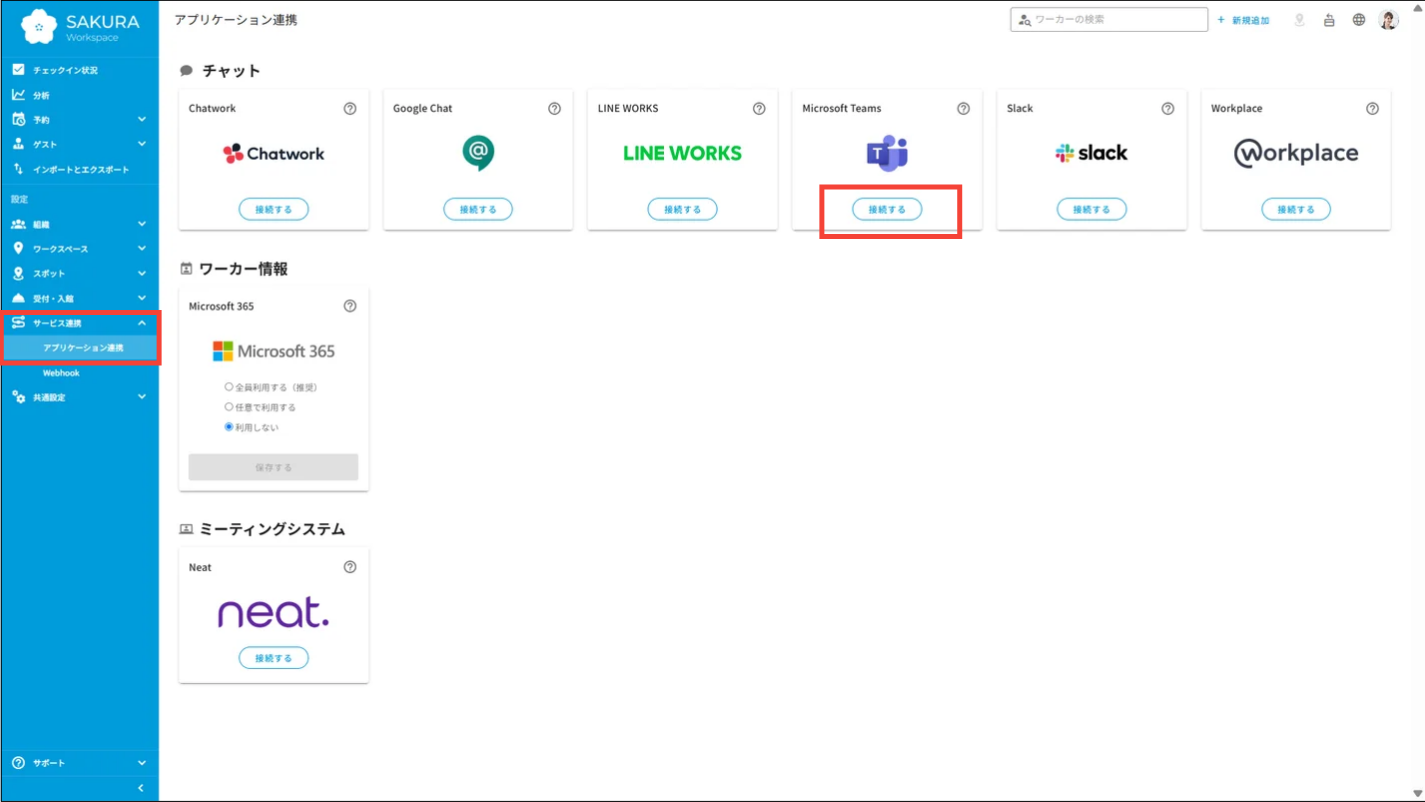Viewport: 1425px width, 802px height.
Task: Click the globe language icon
Action: 1359,20
